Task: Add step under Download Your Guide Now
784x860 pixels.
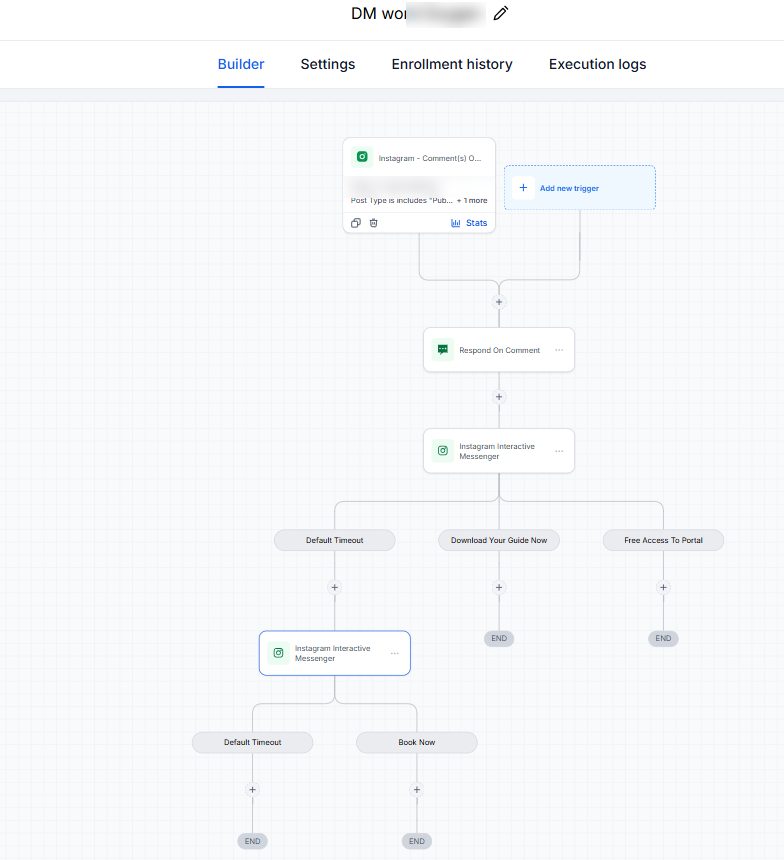Action: [499, 587]
